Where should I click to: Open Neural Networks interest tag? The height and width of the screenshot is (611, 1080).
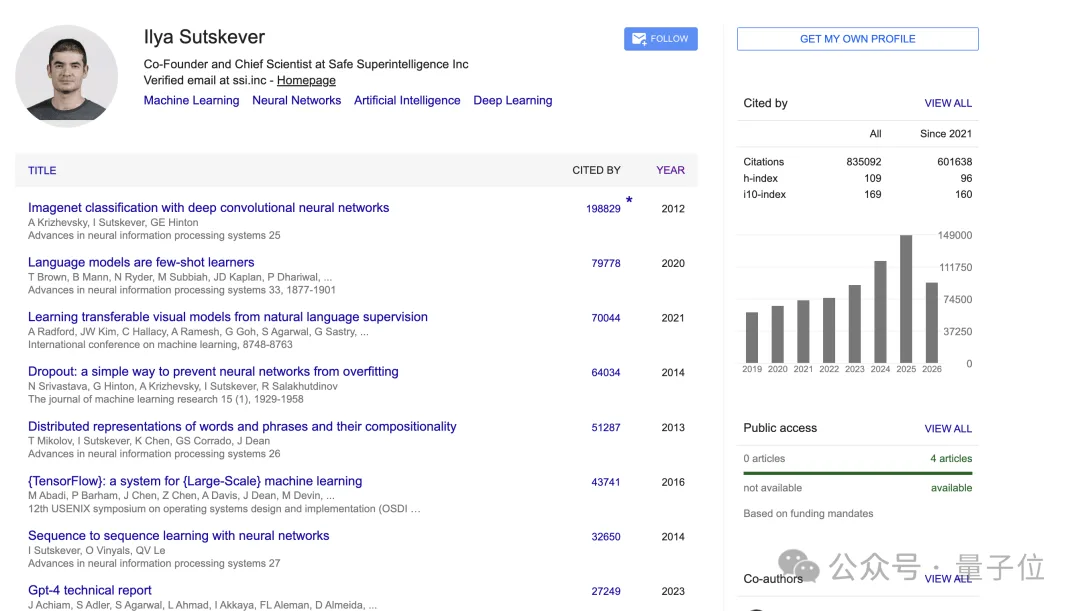(296, 101)
